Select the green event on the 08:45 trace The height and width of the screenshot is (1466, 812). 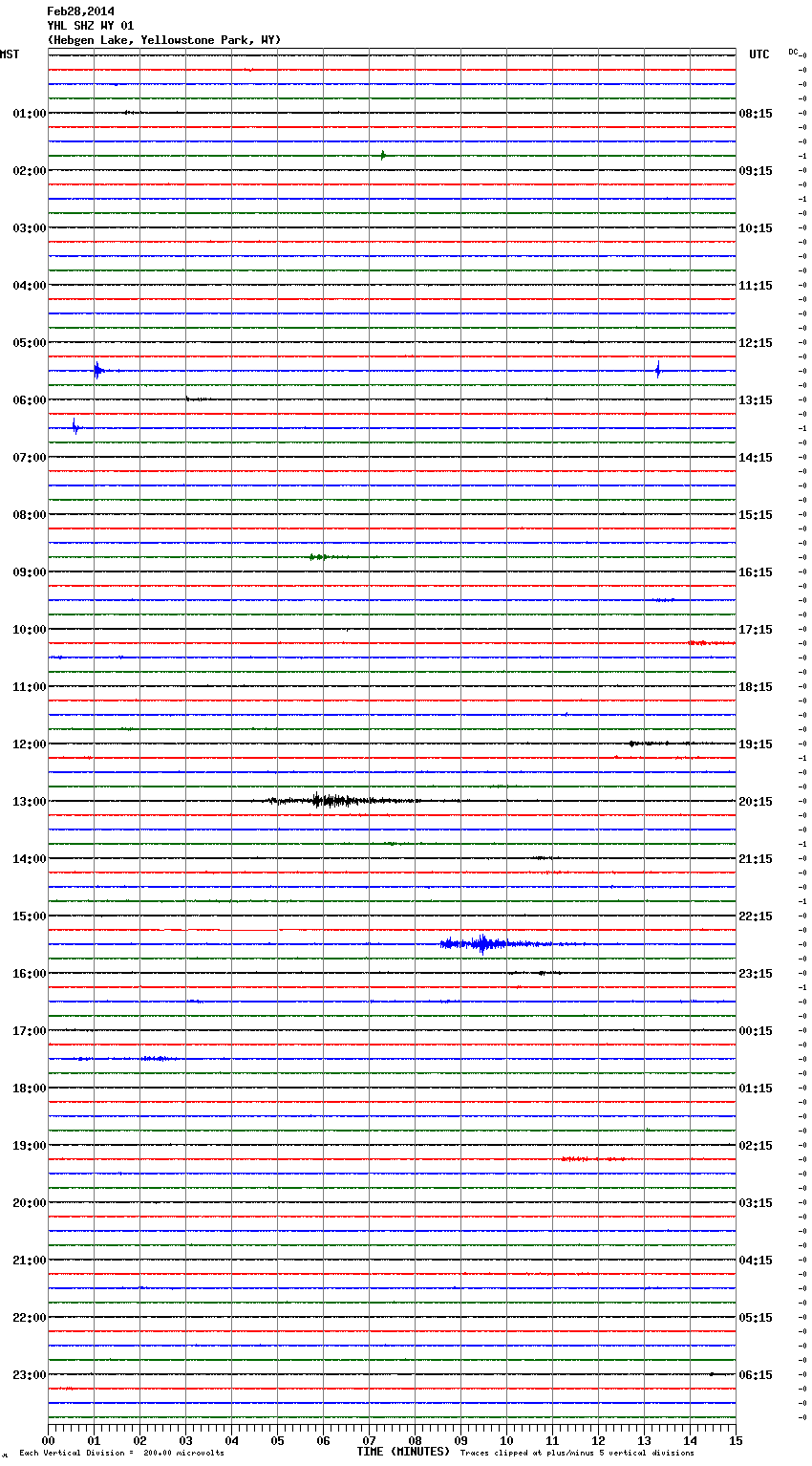click(x=320, y=556)
